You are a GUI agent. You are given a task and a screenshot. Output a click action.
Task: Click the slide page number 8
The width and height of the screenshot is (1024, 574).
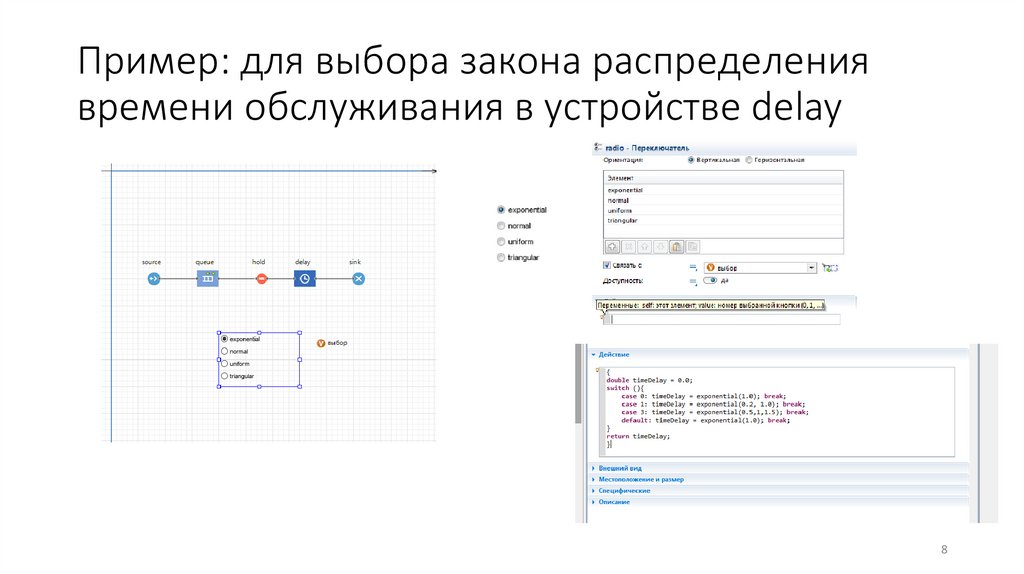(x=944, y=550)
